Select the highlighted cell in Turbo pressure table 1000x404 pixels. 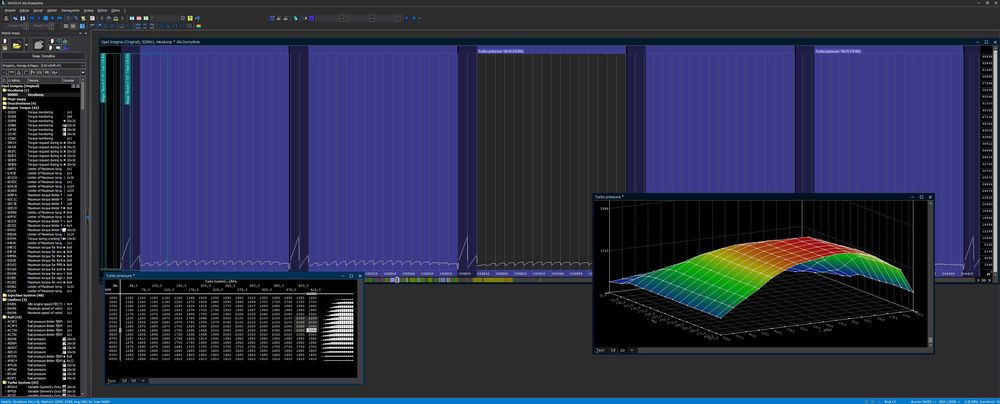(x=311, y=329)
